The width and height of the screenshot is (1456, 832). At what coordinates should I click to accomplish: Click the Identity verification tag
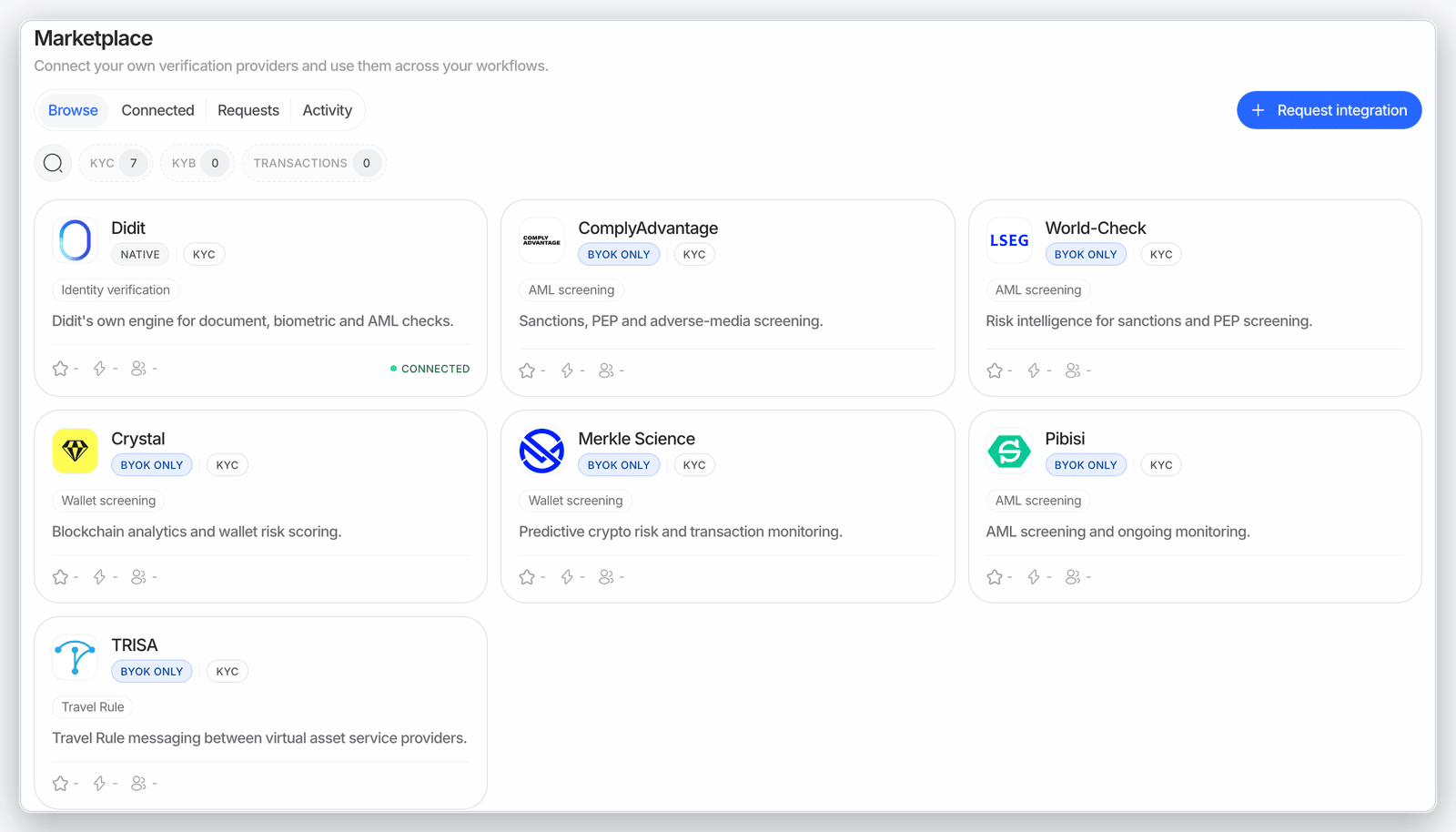point(116,290)
